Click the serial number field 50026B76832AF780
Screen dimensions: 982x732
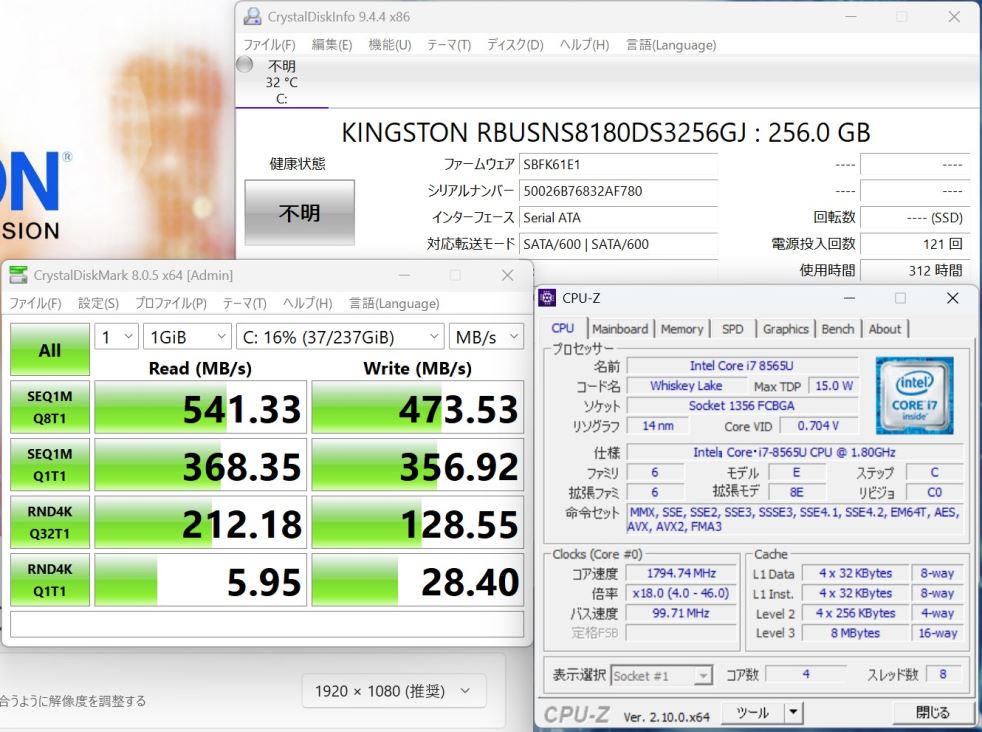618,191
